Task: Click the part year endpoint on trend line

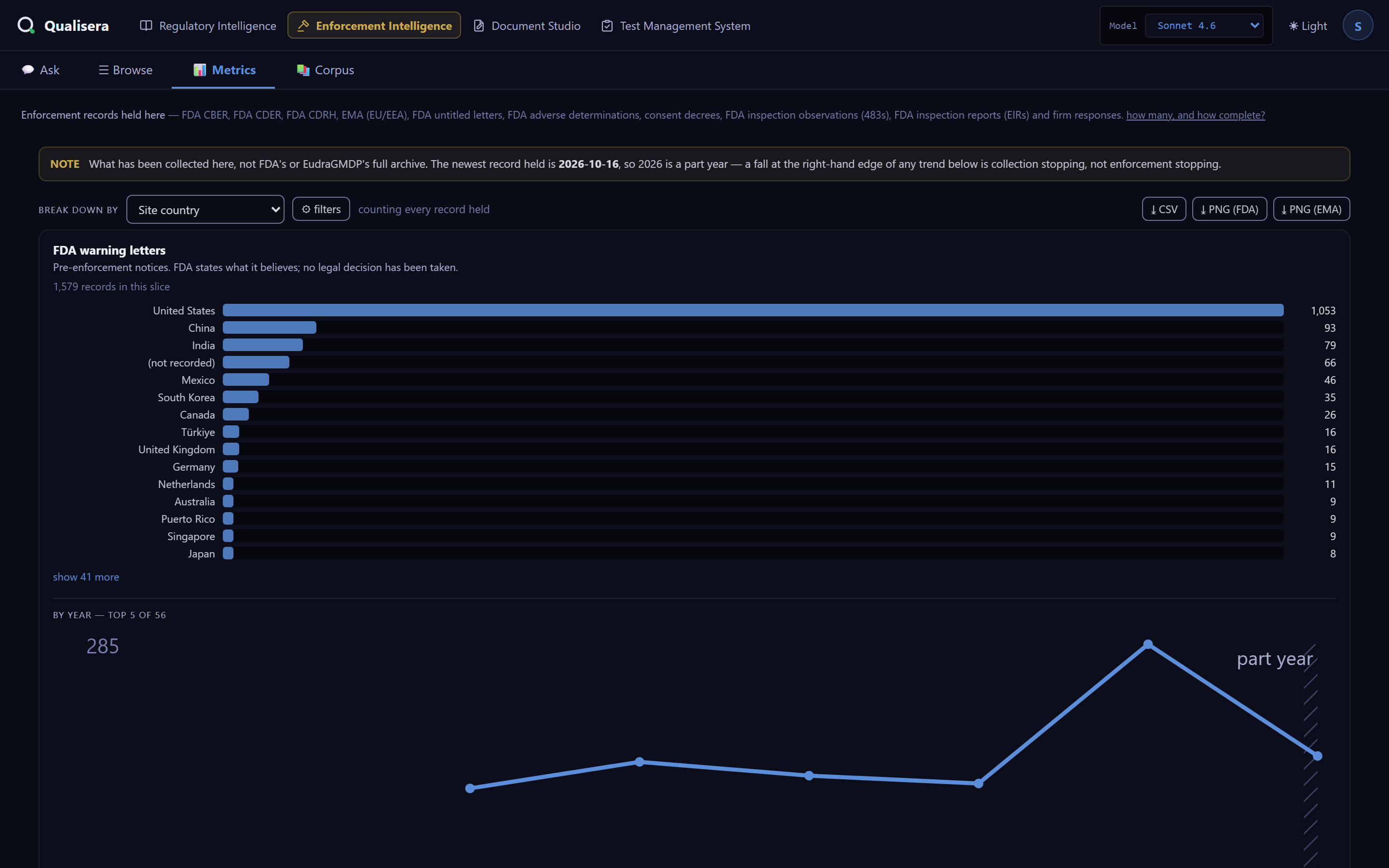Action: [x=1317, y=756]
